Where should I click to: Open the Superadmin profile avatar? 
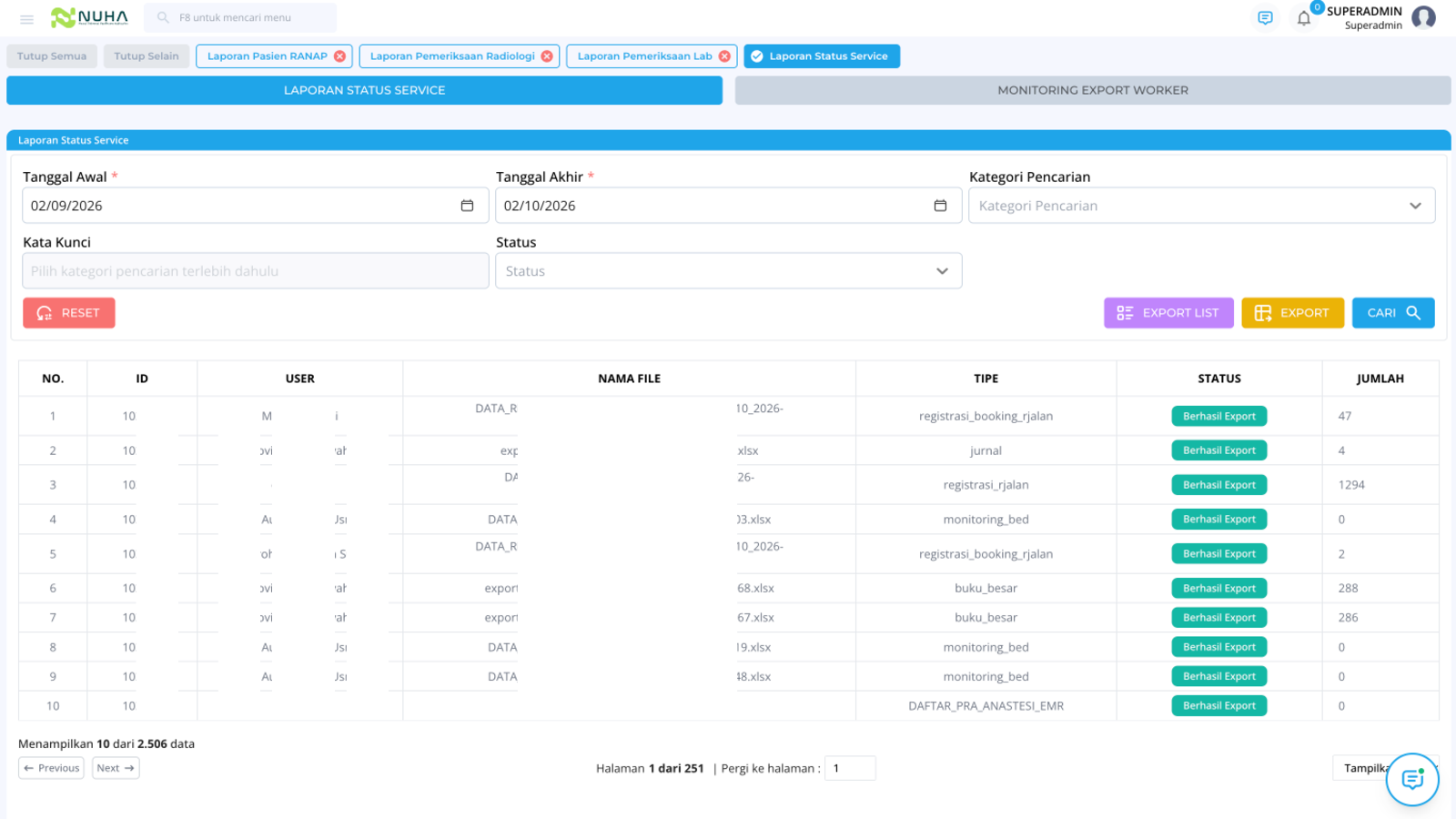click(1423, 17)
